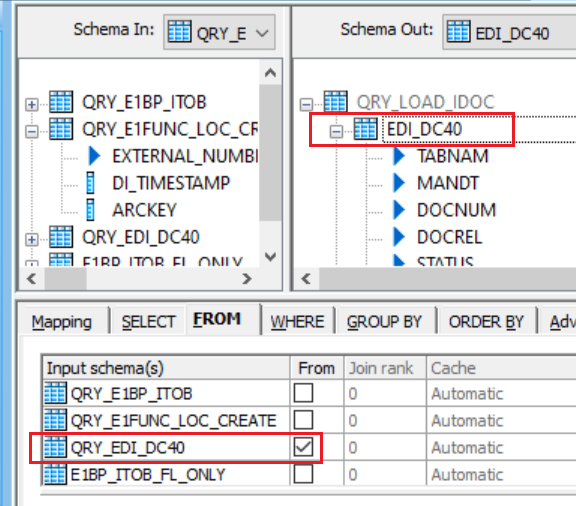This screenshot has height=506, width=576.
Task: Select the MANDT column in Schema Out
Action: pos(448,183)
